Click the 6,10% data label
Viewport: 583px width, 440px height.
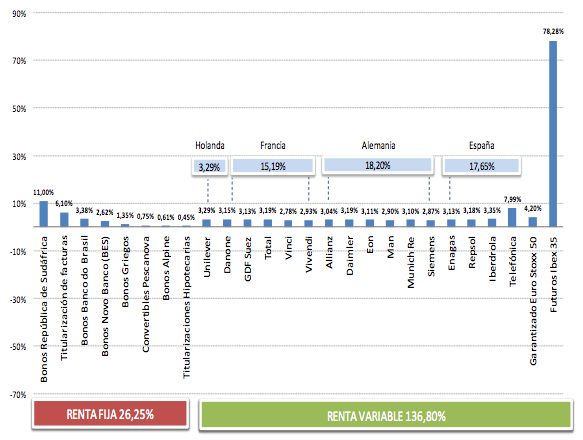point(64,203)
